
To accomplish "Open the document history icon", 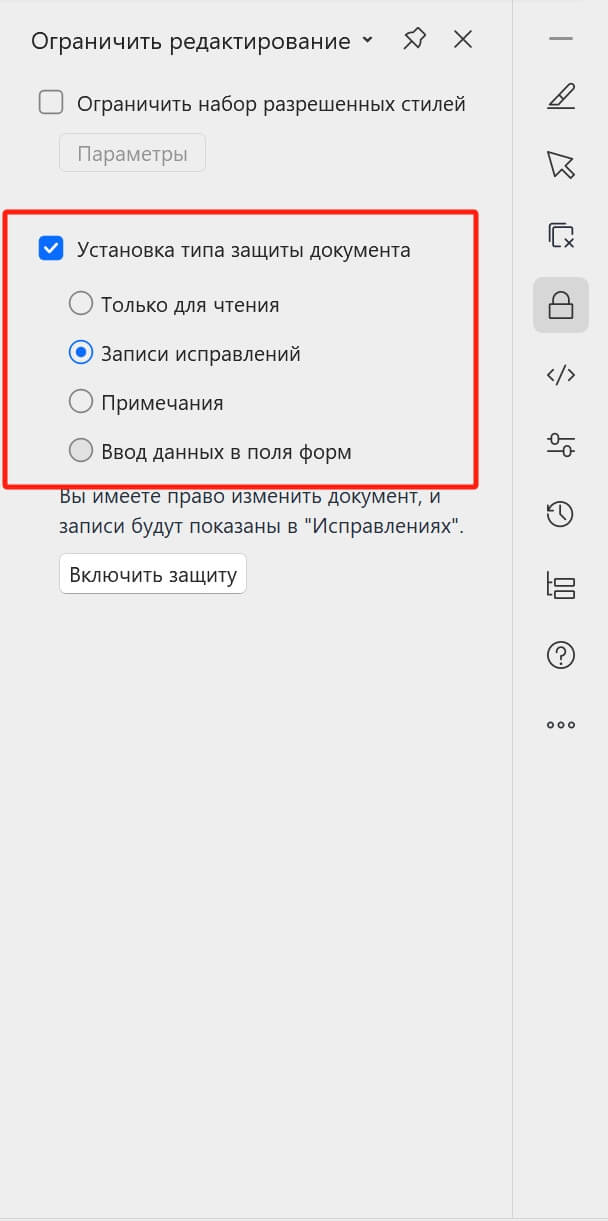I will 560,515.
